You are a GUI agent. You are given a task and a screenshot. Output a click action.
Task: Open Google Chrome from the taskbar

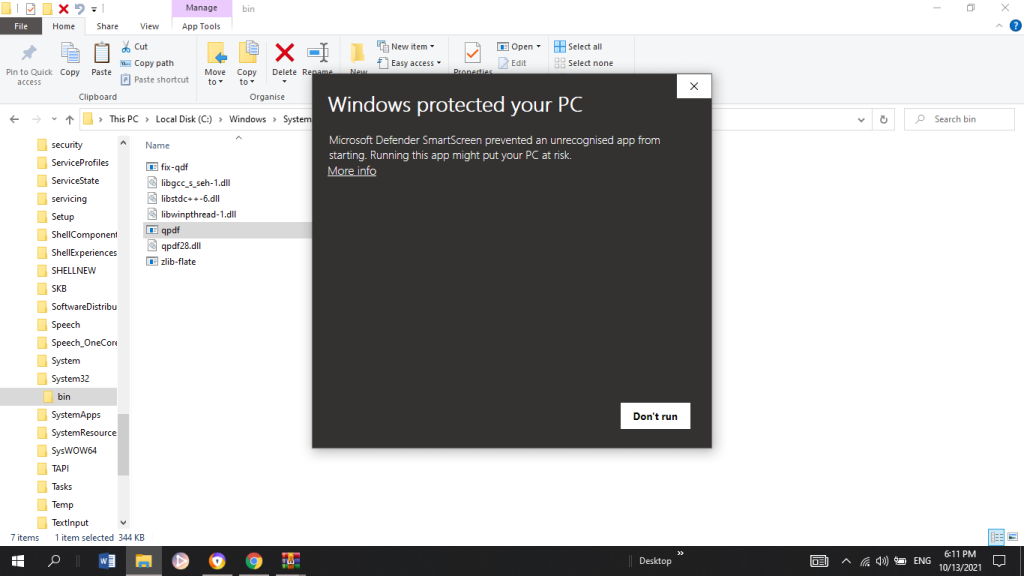click(254, 561)
